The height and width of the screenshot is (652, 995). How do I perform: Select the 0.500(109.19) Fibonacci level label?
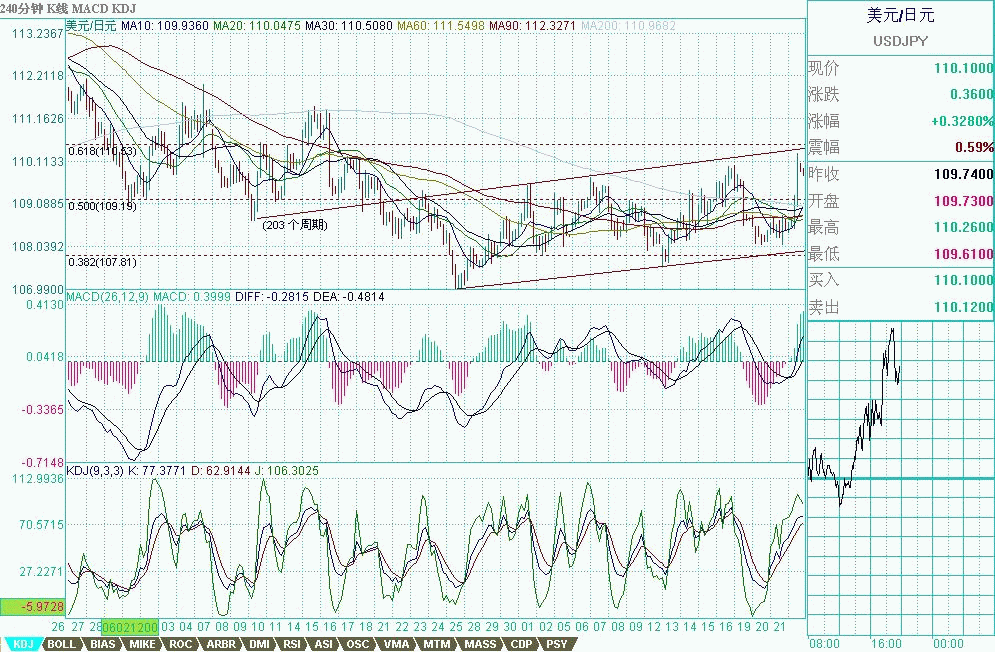pos(102,206)
